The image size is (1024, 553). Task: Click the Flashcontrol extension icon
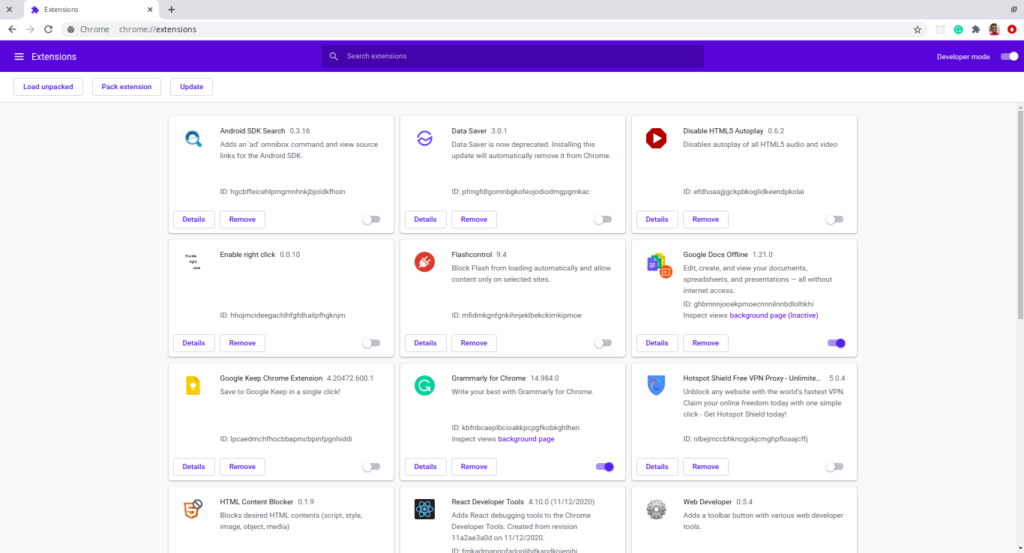[424, 262]
